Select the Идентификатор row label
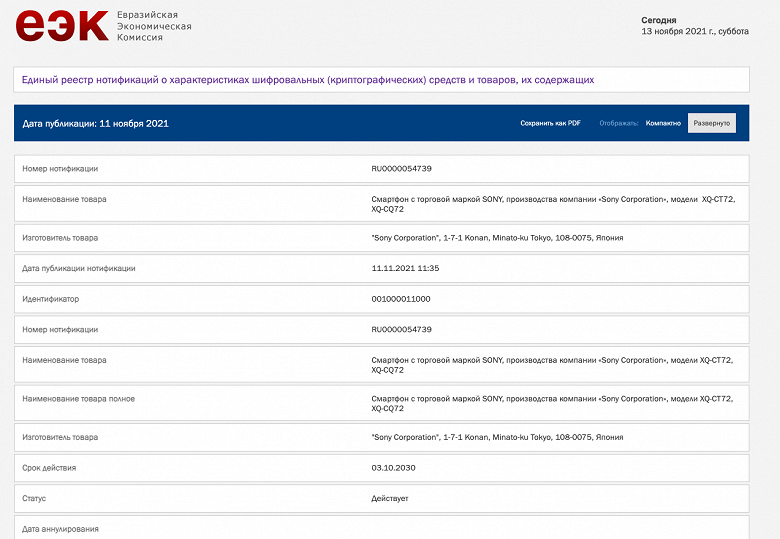Image resolution: width=780 pixels, height=539 pixels. point(50,299)
